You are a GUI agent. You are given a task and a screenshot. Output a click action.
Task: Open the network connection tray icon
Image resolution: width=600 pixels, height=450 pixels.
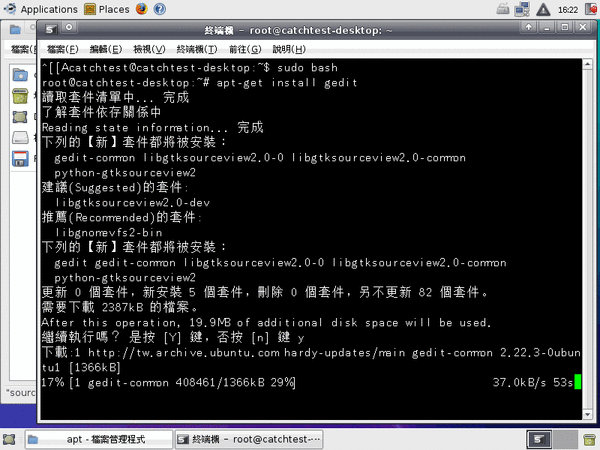(522, 9)
